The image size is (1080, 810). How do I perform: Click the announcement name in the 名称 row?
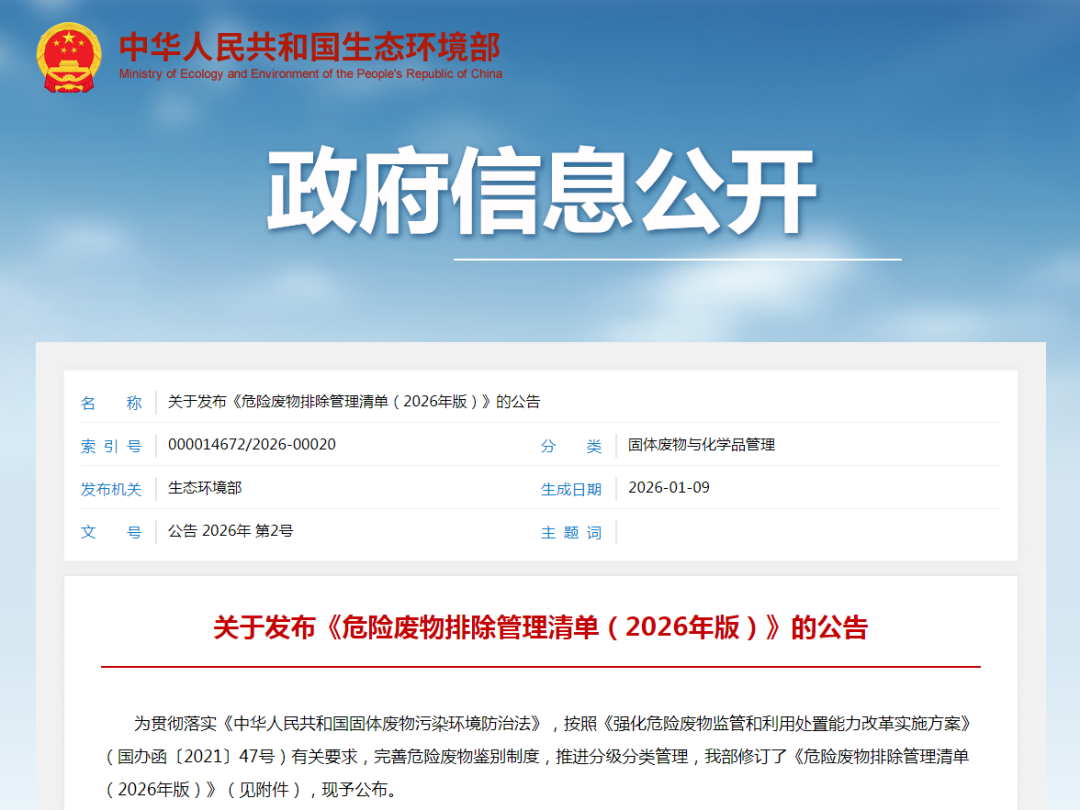tap(354, 402)
